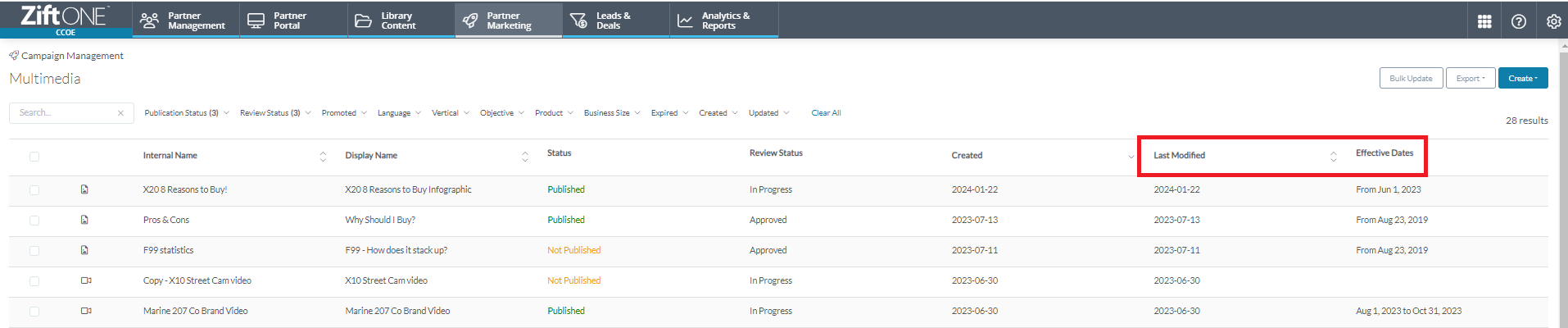Open the Analytics & Reports menu

point(724,20)
